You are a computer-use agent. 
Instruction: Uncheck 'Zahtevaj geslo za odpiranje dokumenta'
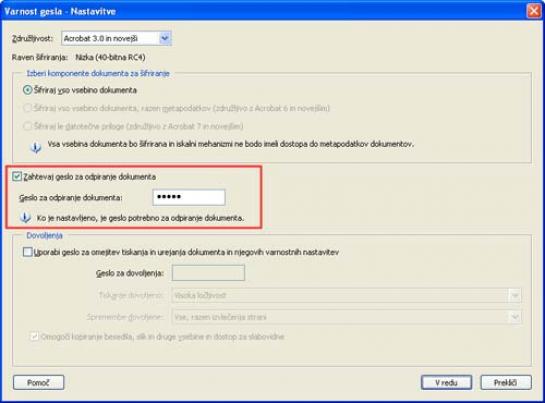[17, 177]
